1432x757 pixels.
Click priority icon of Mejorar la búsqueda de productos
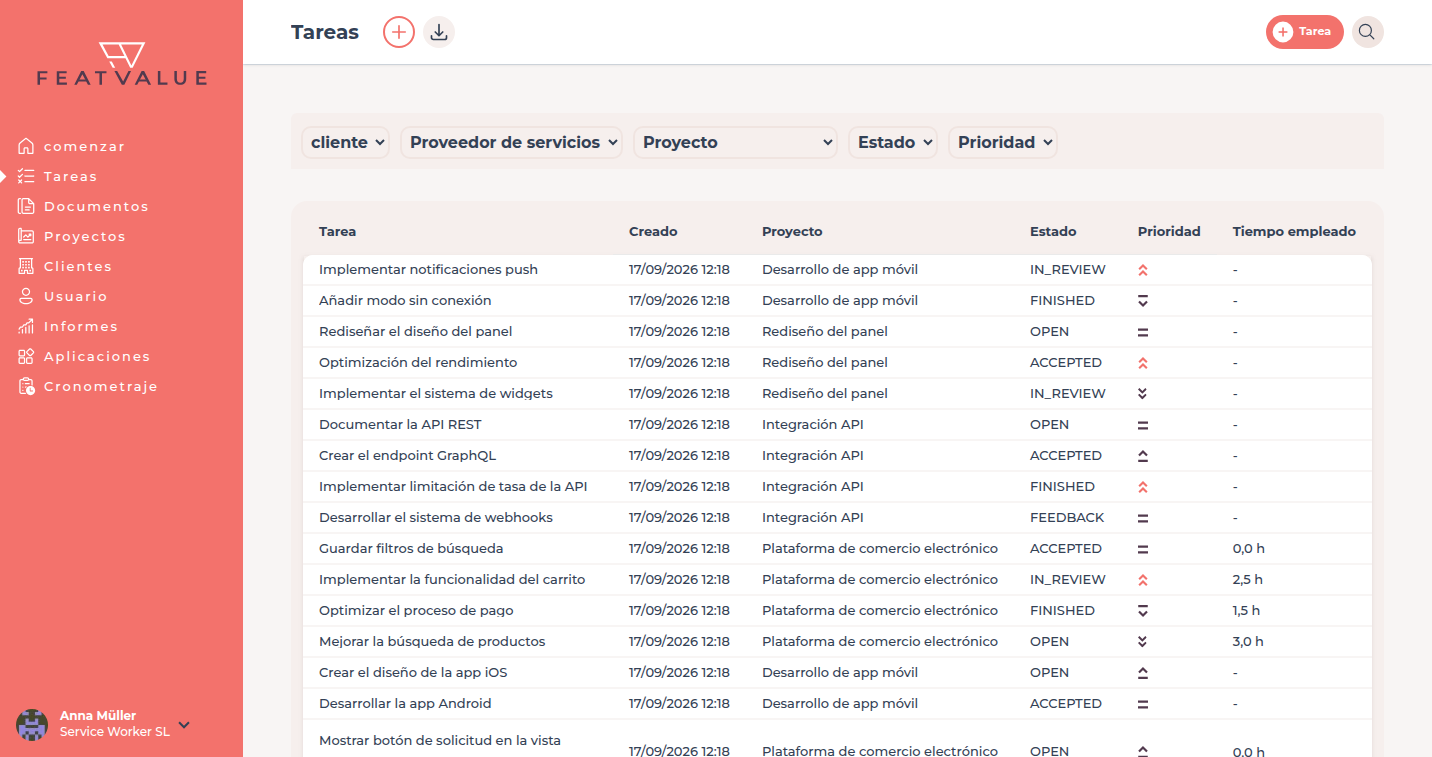(1143, 642)
